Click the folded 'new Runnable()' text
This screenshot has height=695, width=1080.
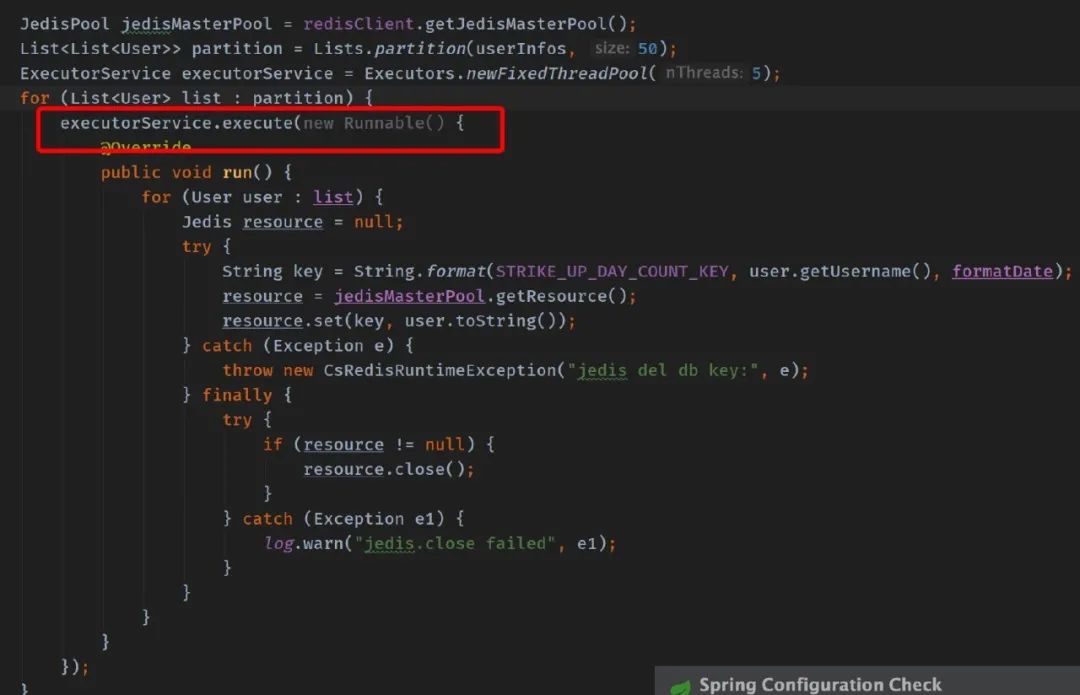click(x=373, y=123)
